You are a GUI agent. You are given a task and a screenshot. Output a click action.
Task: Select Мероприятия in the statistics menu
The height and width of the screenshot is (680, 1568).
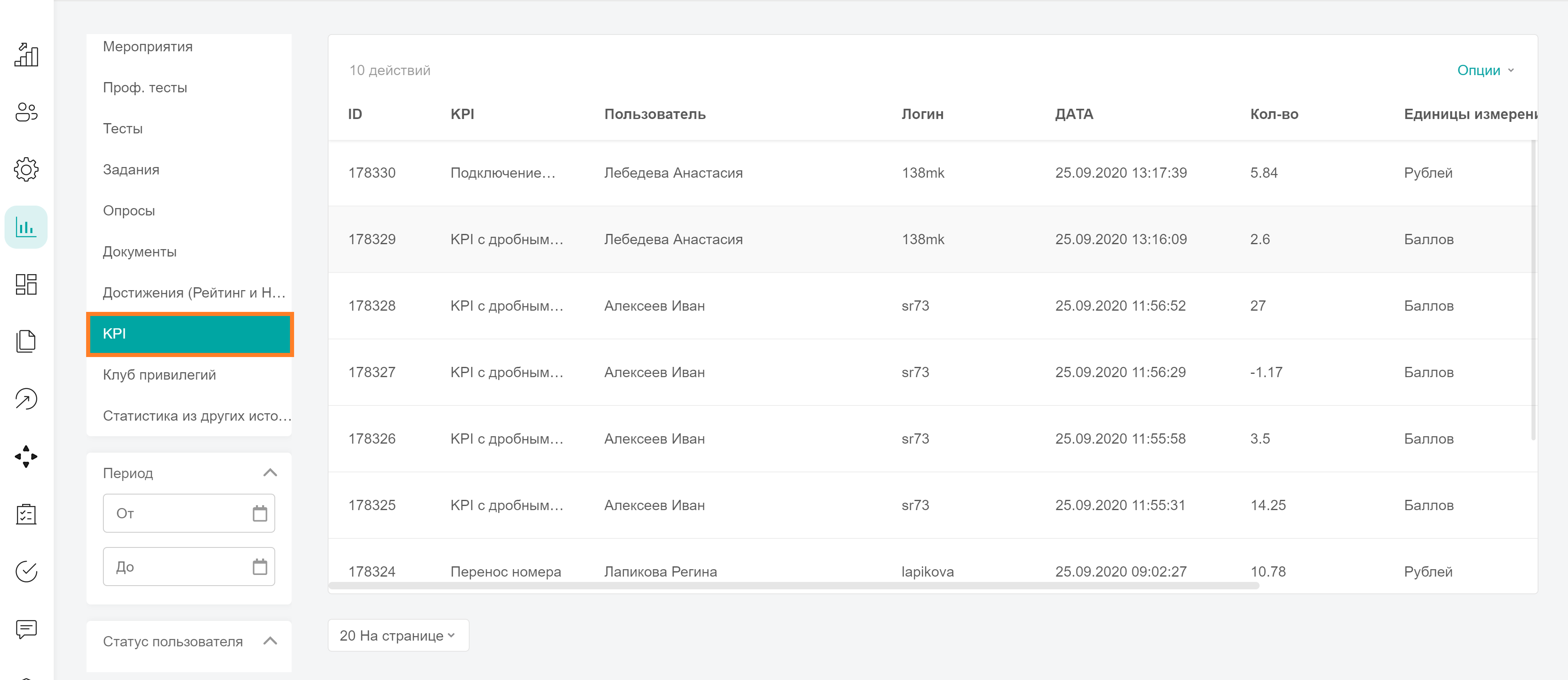pyautogui.click(x=147, y=46)
